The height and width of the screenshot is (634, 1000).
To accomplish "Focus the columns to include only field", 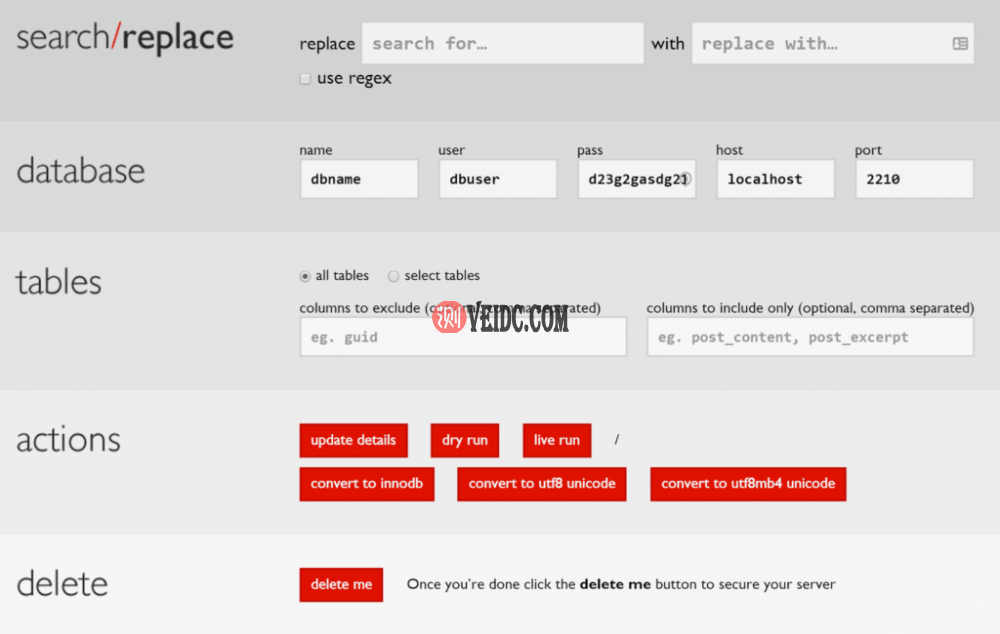I will point(809,337).
